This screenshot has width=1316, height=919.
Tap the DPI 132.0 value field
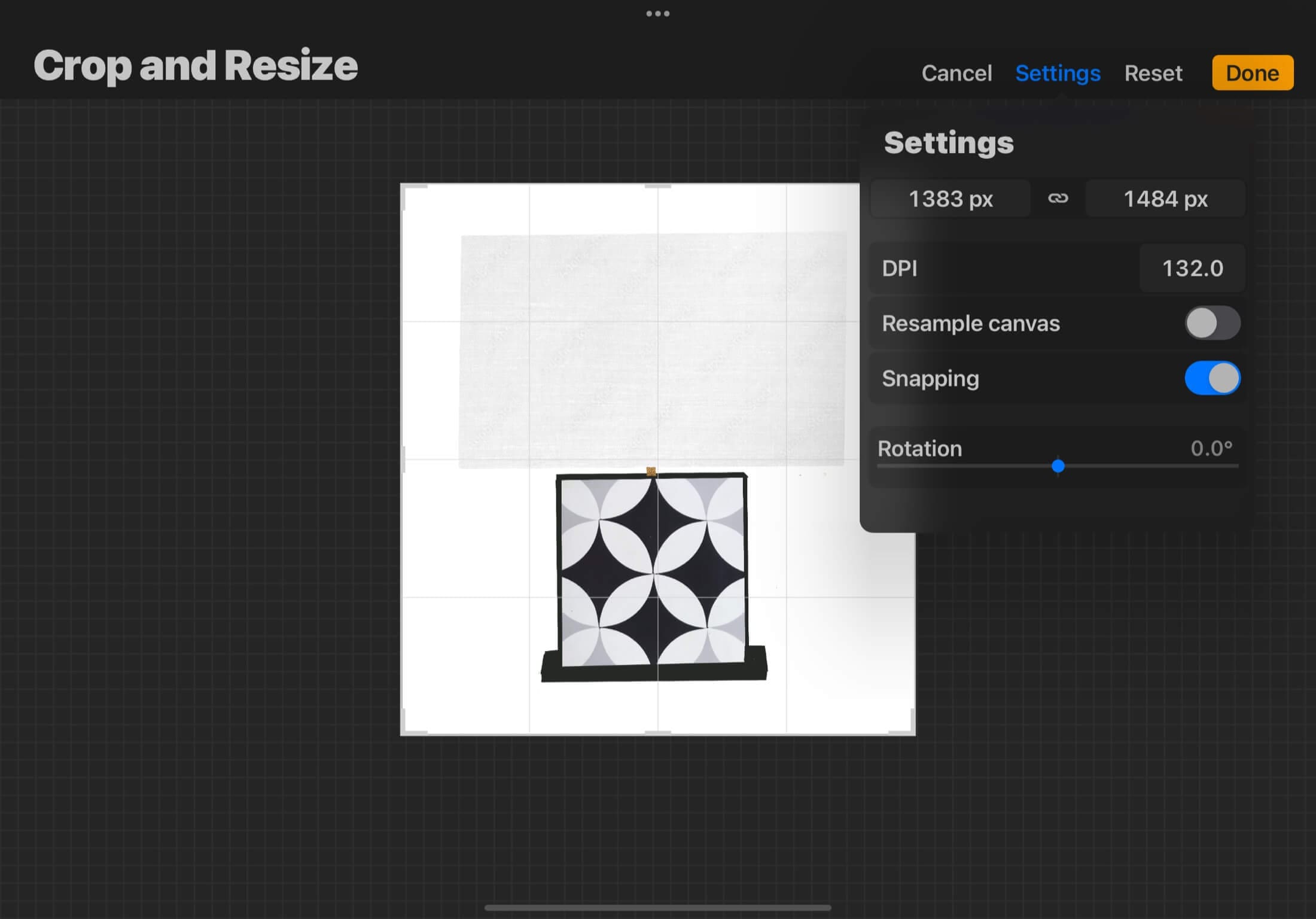click(1192, 269)
